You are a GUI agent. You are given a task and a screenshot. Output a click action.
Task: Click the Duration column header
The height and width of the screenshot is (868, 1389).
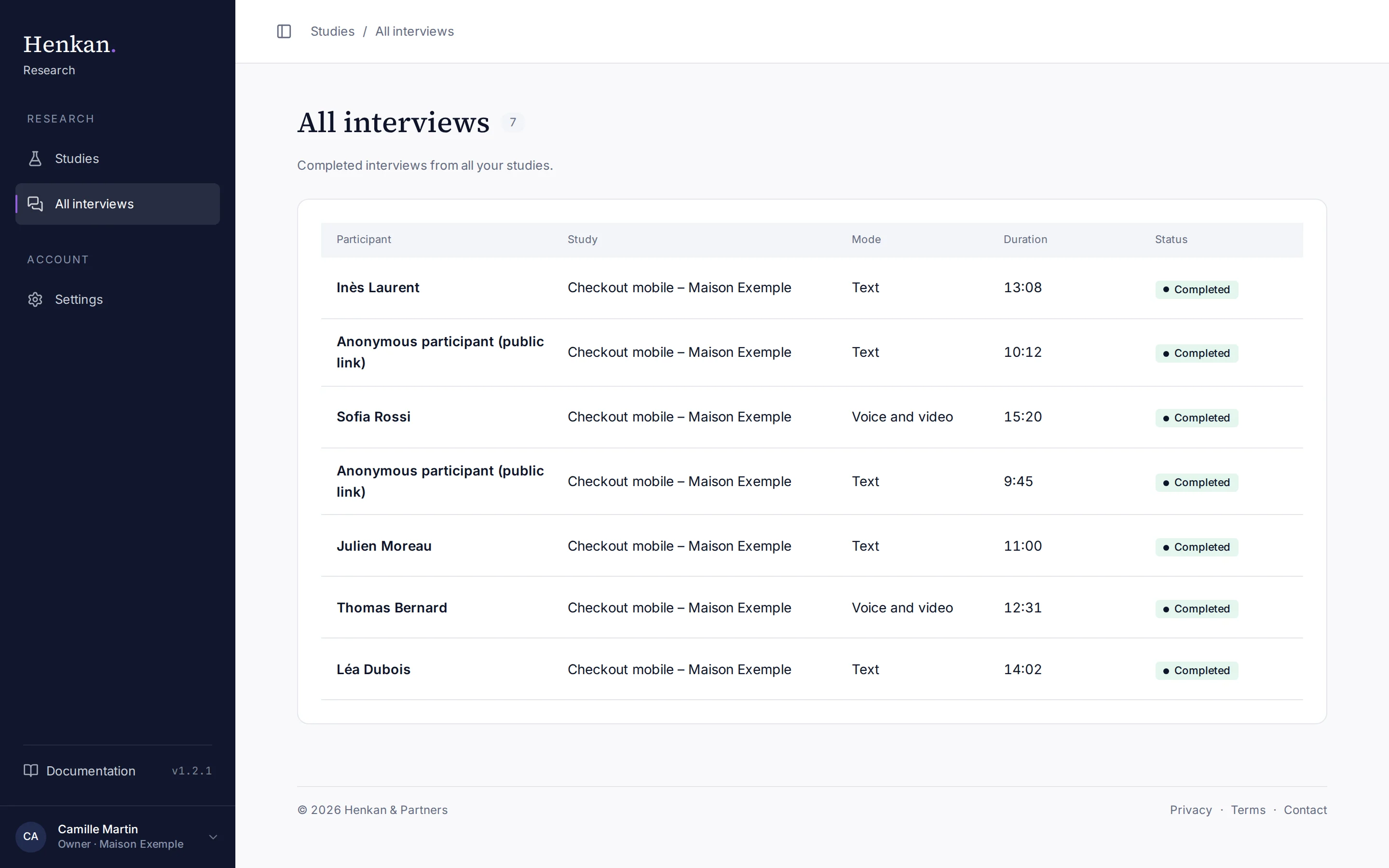pos(1025,239)
